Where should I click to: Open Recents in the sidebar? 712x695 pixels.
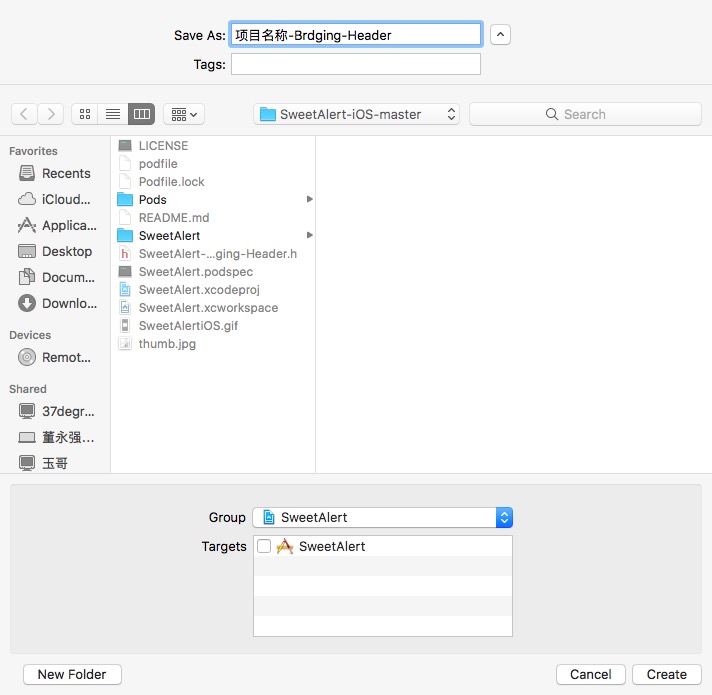[54, 173]
